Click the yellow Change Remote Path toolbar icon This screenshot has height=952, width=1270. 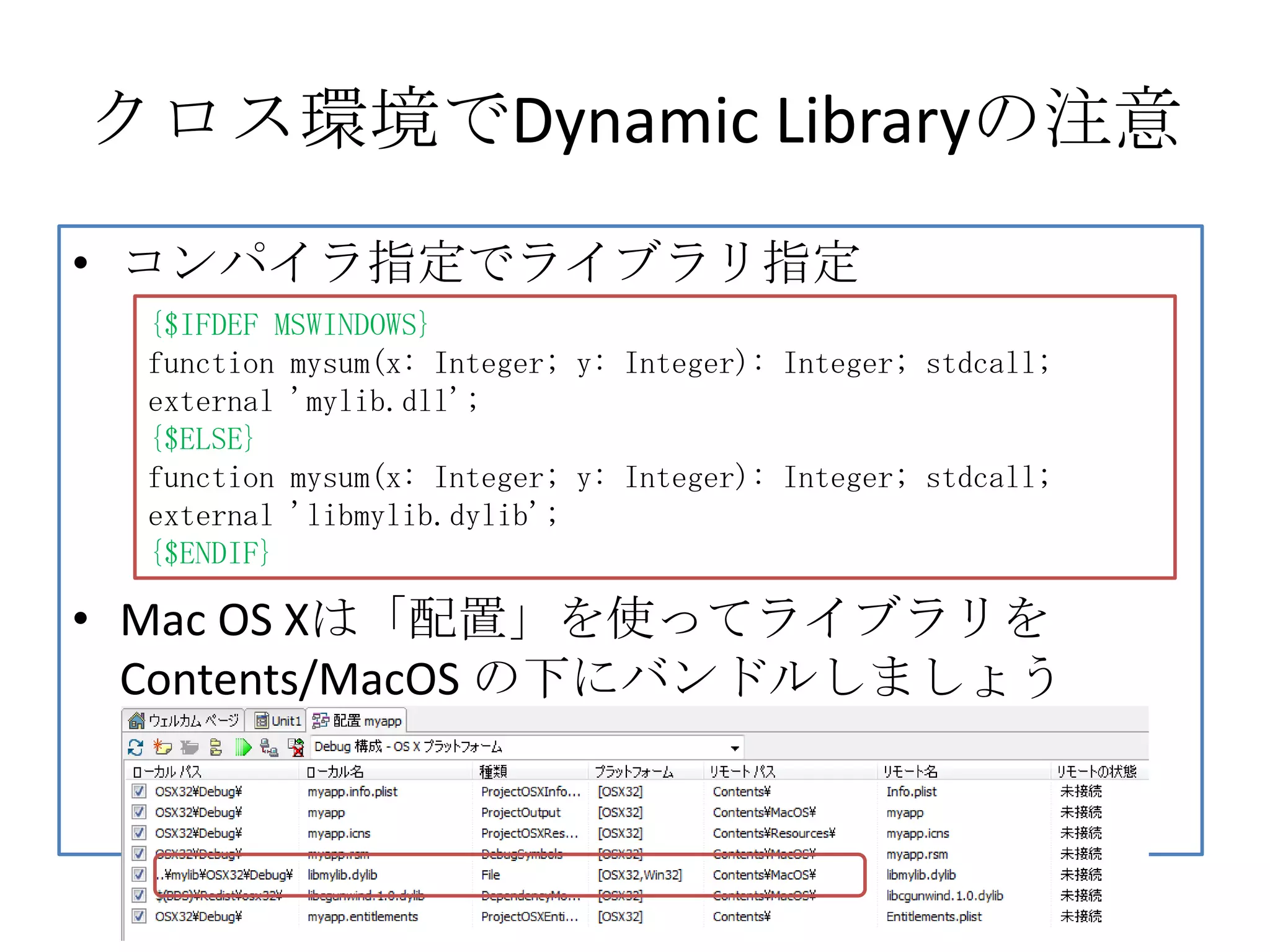pos(216,747)
